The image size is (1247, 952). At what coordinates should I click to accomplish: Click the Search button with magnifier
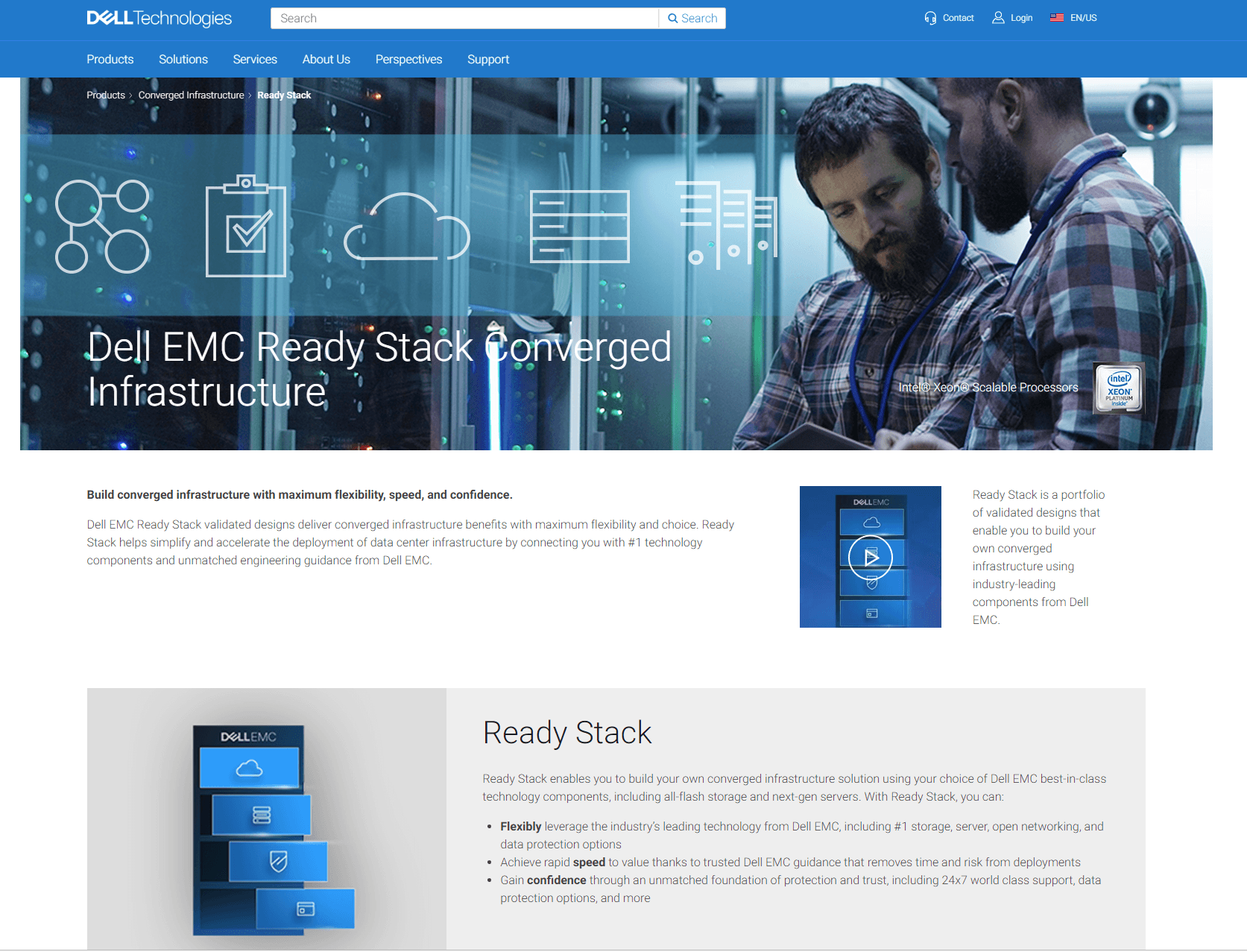[692, 18]
